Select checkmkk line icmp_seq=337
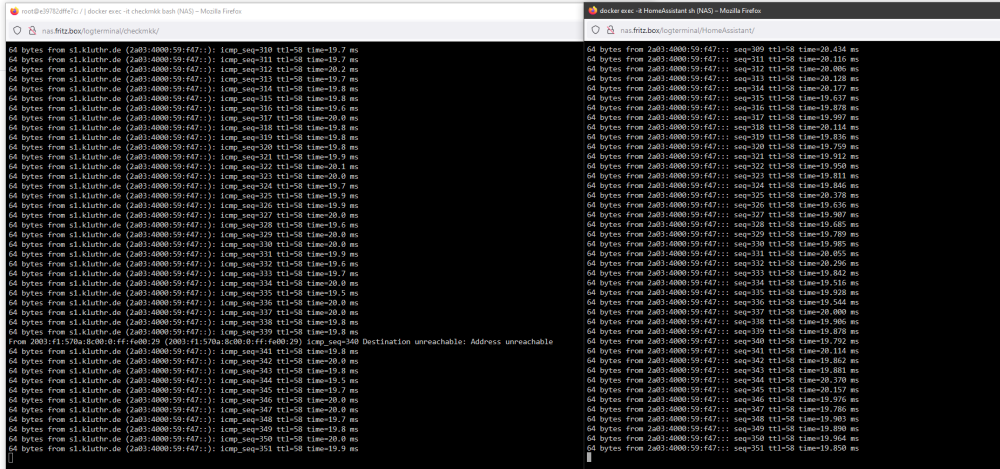 (183, 312)
